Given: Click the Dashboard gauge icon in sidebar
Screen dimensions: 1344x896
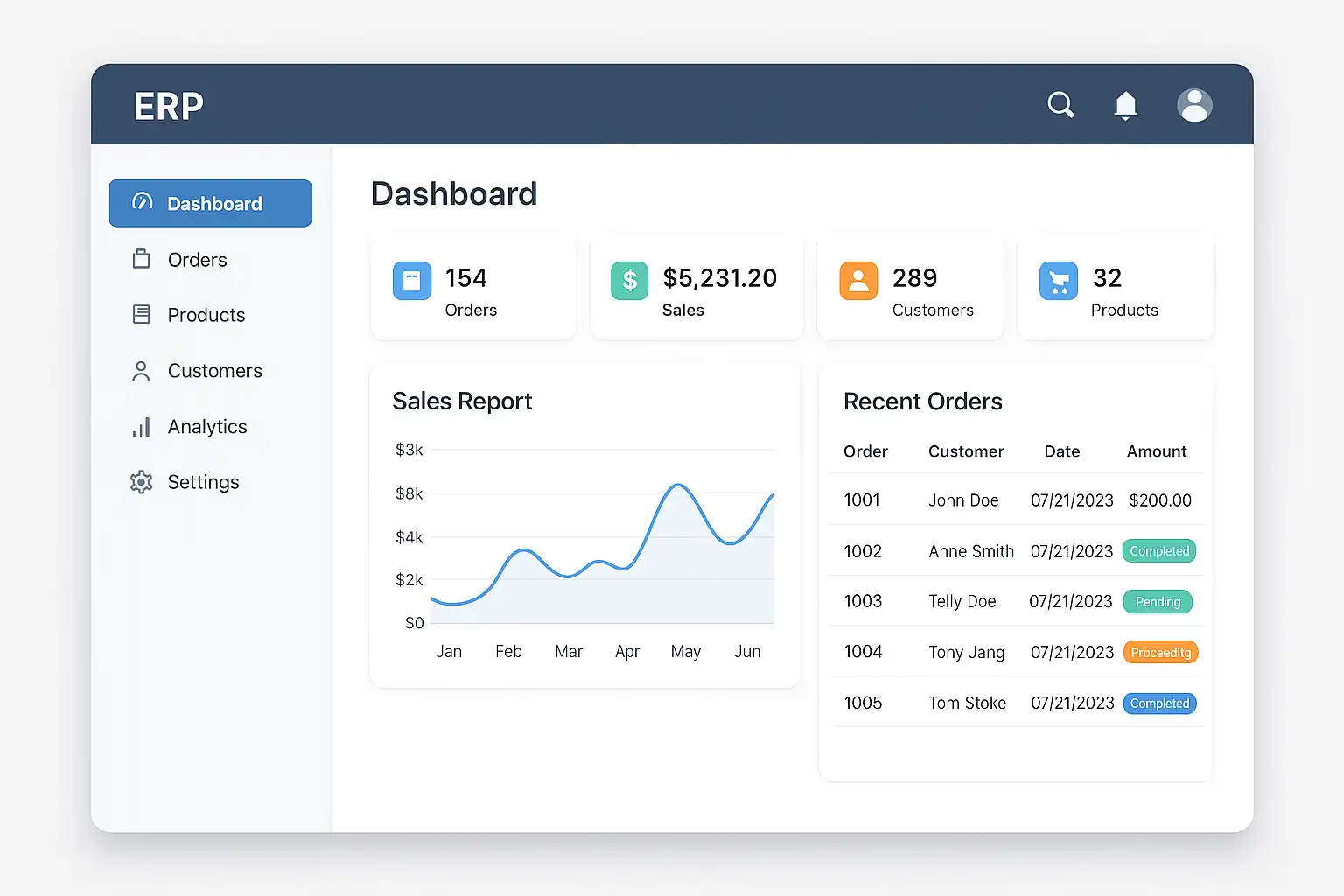Looking at the screenshot, I should click(x=142, y=202).
